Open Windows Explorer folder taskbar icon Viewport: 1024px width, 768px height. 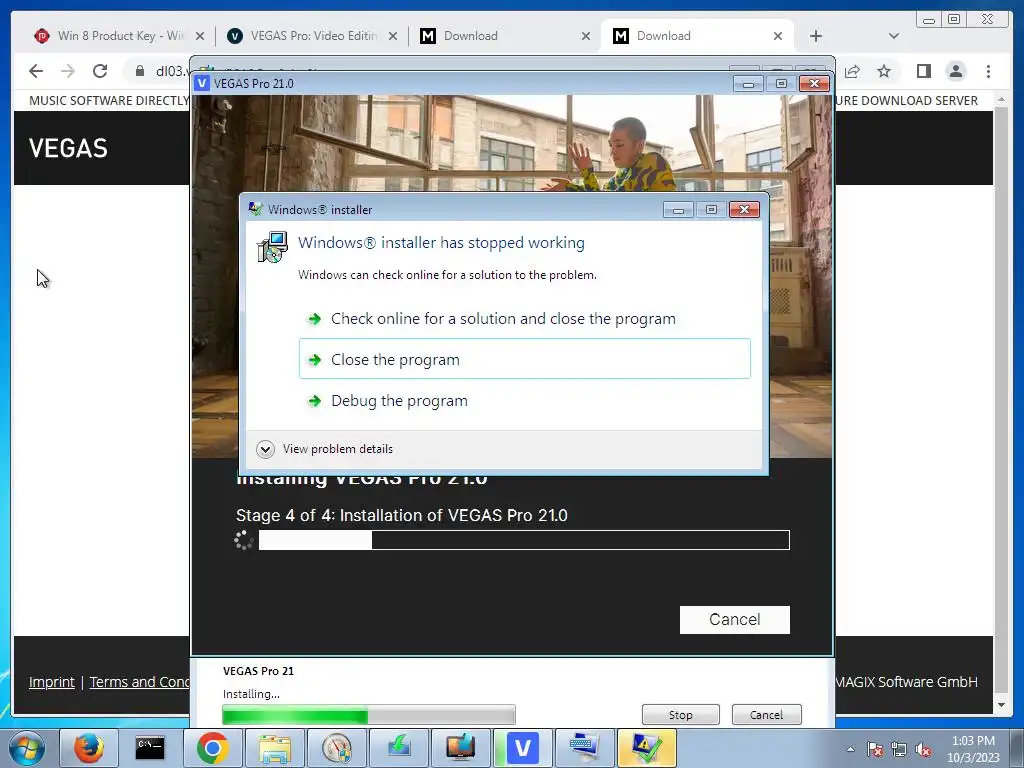point(274,748)
